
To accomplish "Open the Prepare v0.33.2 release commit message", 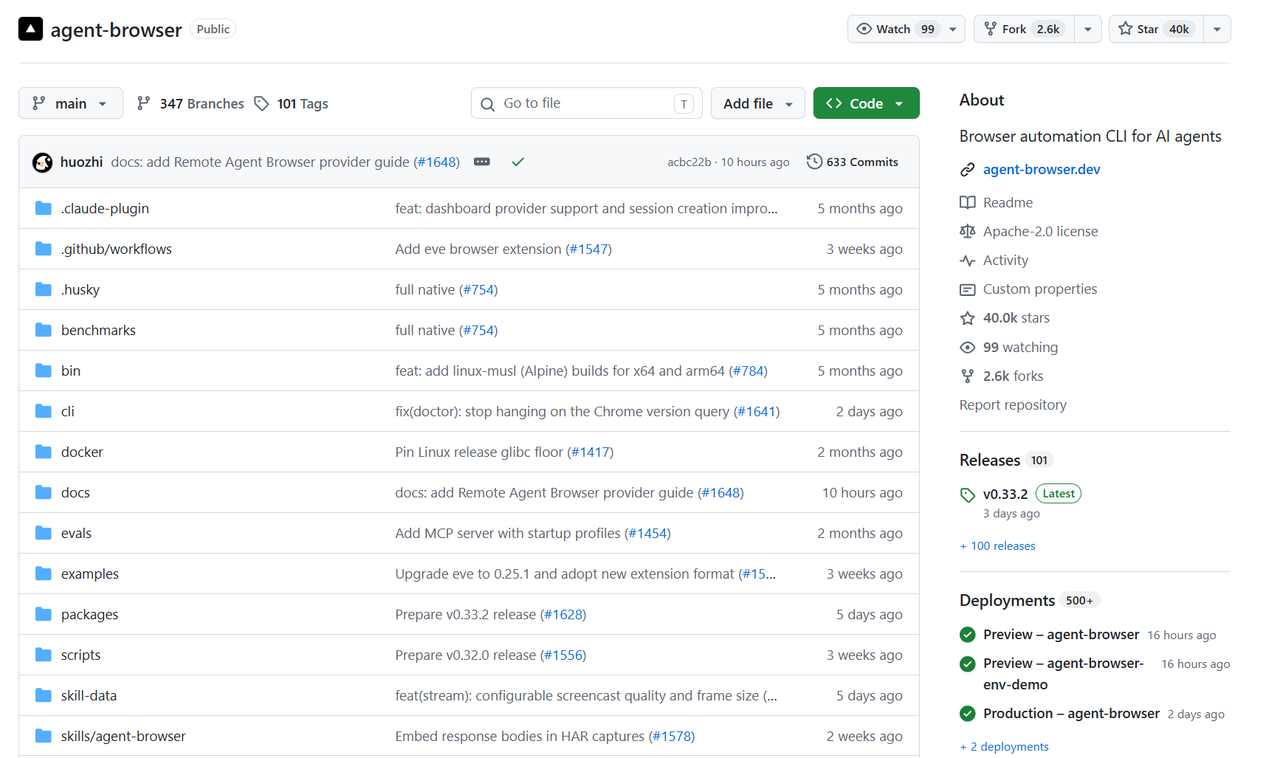I will 465,614.
